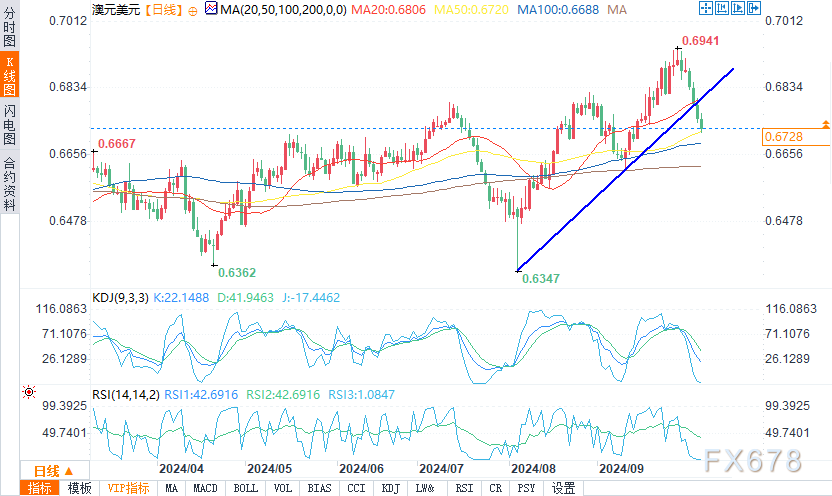Click the MA(20,50,100,200,0,0) parameter label
Screen dimensions: 832x496
click(x=283, y=10)
